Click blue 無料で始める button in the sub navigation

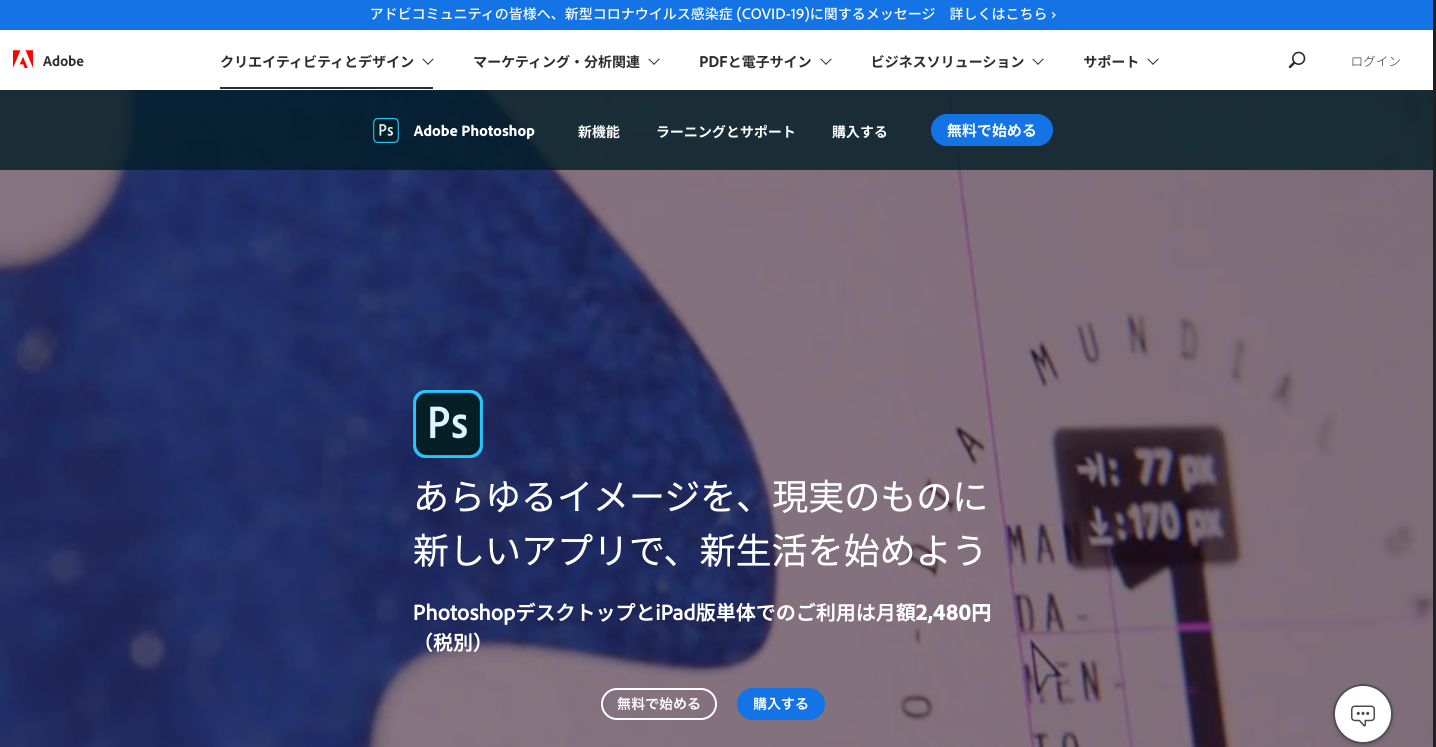992,130
